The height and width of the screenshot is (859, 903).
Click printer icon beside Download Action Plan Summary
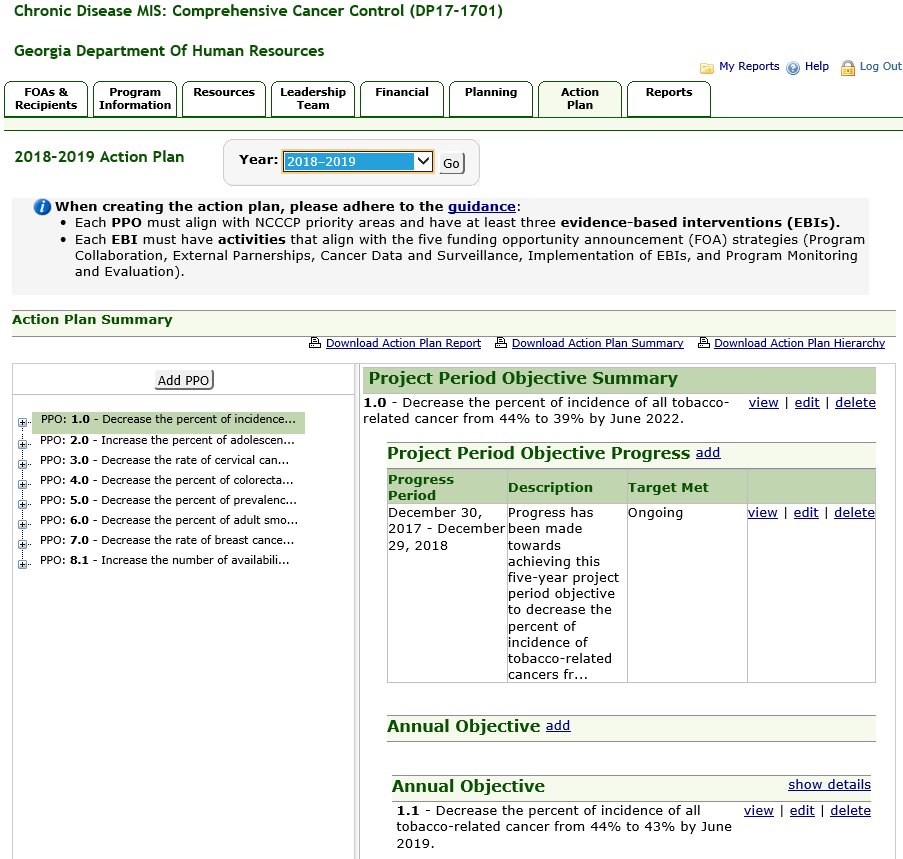pos(501,343)
